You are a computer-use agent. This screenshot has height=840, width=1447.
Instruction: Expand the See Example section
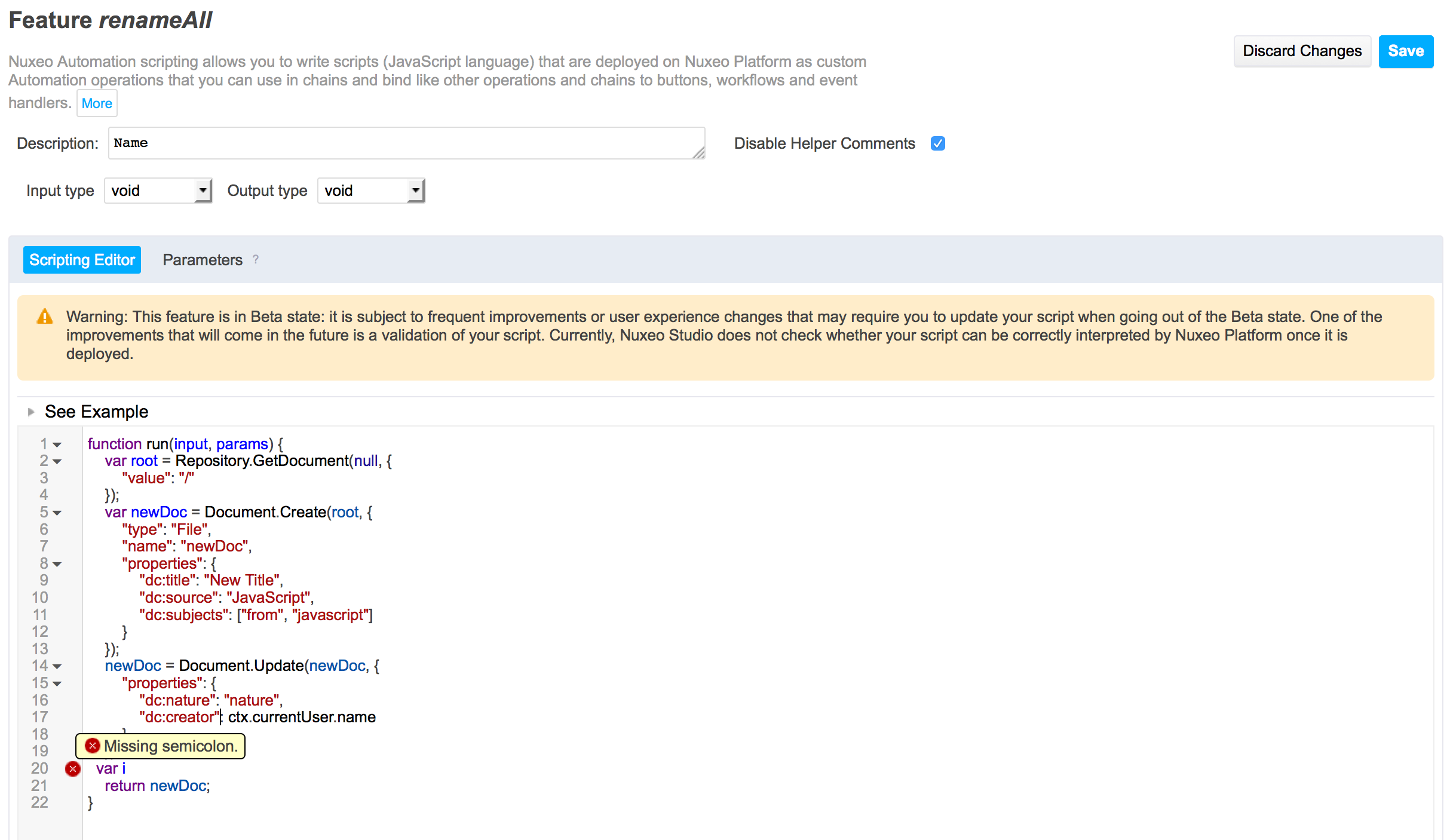pyautogui.click(x=31, y=412)
